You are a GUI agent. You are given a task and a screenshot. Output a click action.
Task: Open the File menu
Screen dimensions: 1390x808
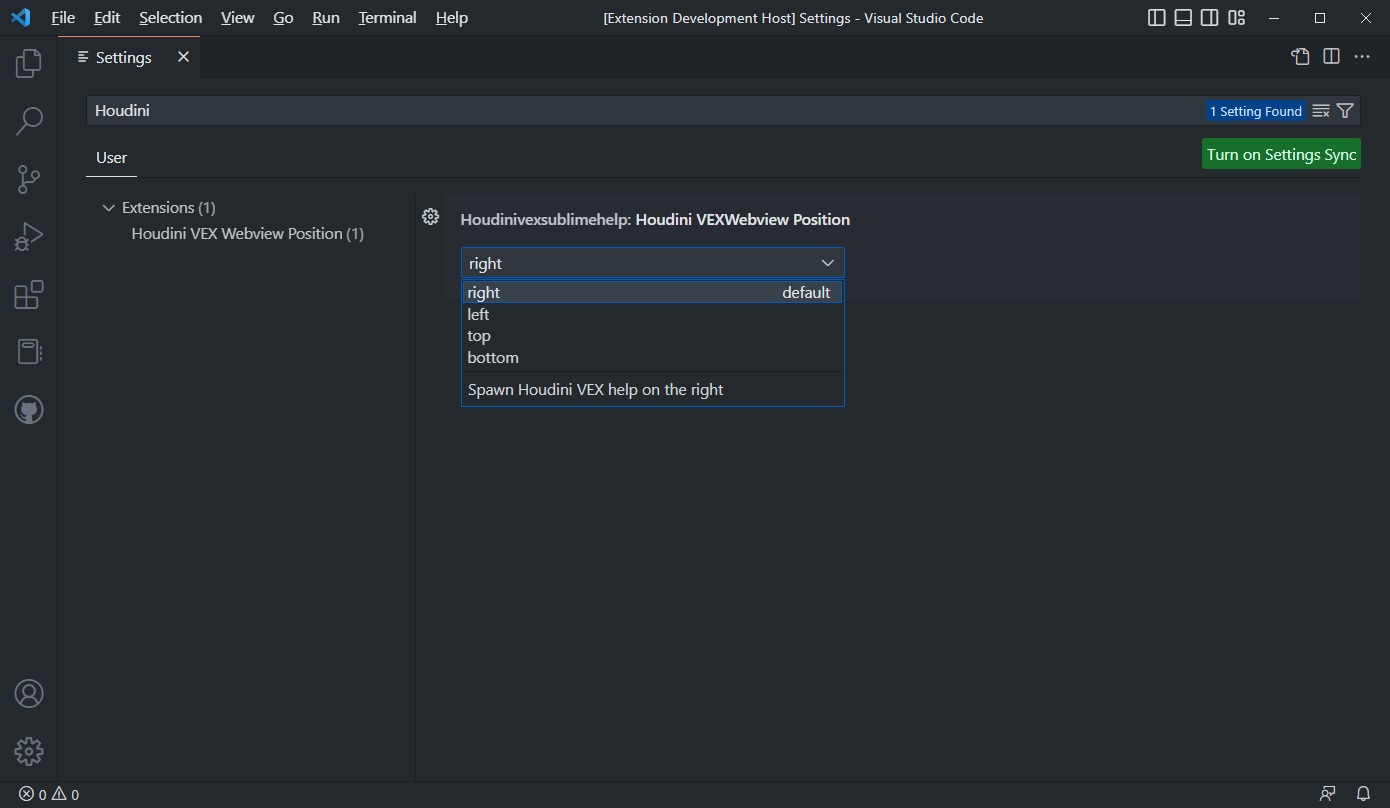(63, 18)
